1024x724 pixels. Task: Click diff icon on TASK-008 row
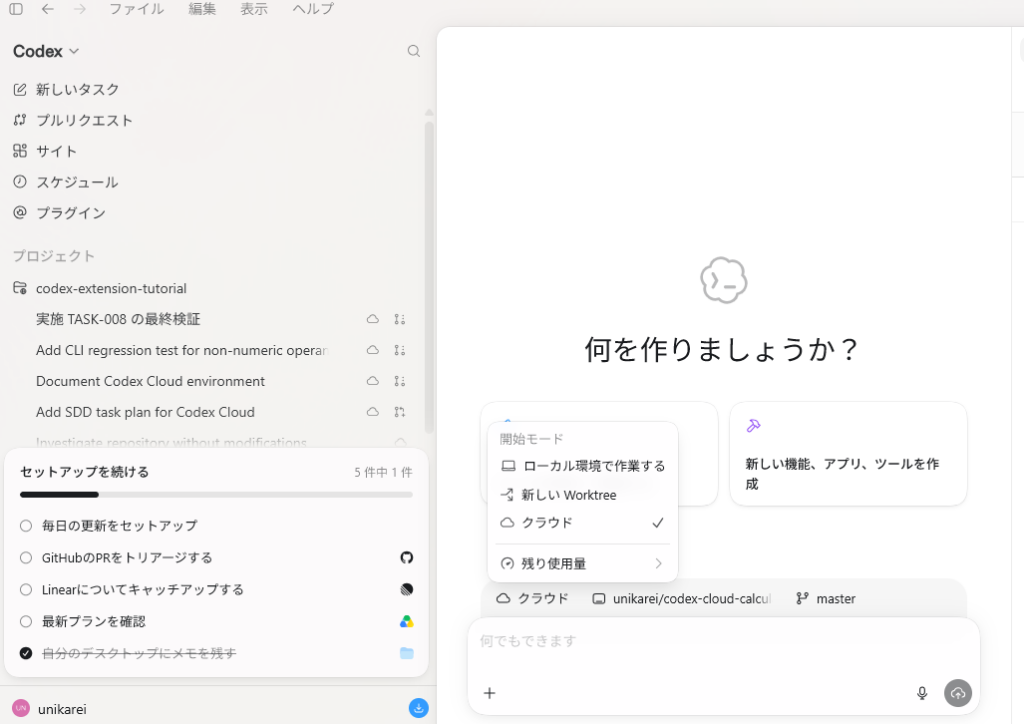[400, 319]
